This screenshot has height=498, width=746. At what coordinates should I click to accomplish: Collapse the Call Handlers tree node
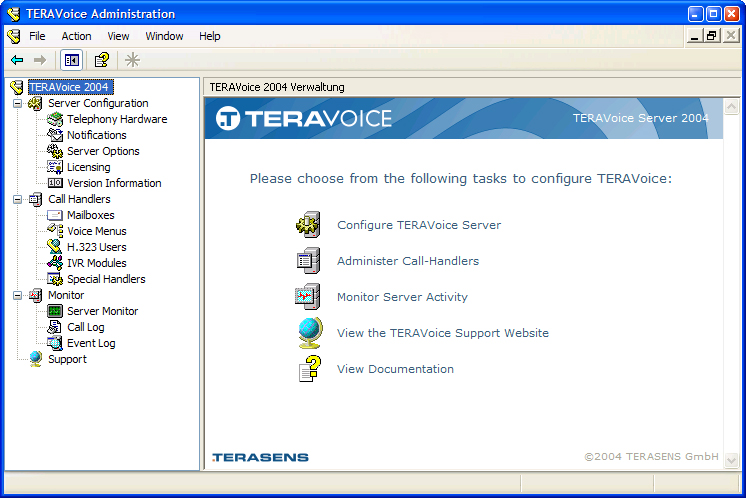point(17,199)
